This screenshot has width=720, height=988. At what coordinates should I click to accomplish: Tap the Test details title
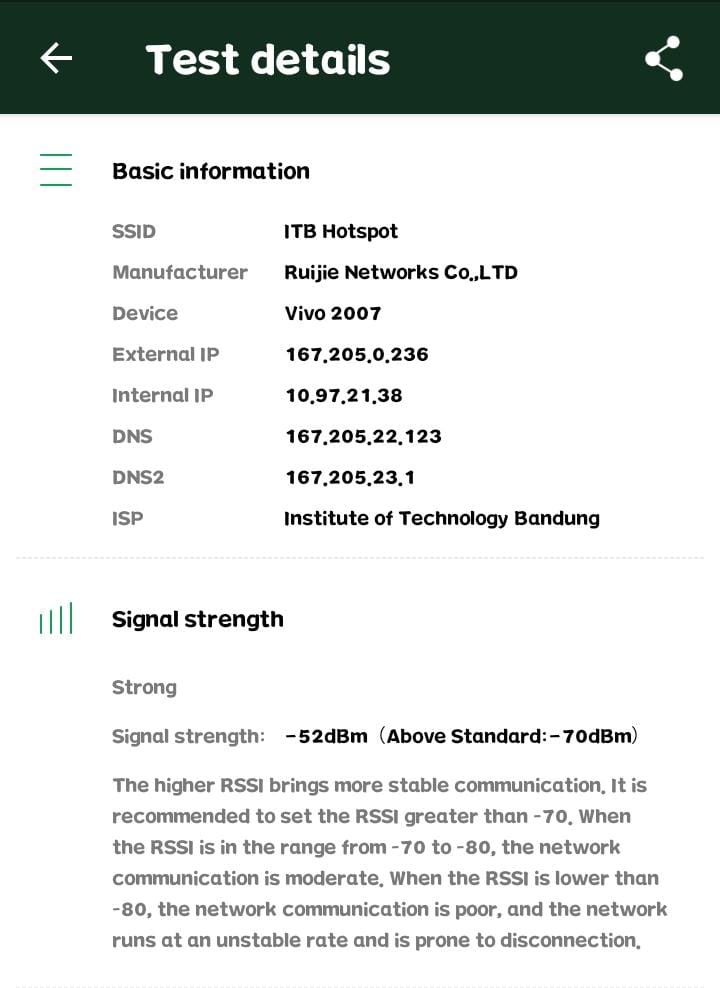coord(268,60)
